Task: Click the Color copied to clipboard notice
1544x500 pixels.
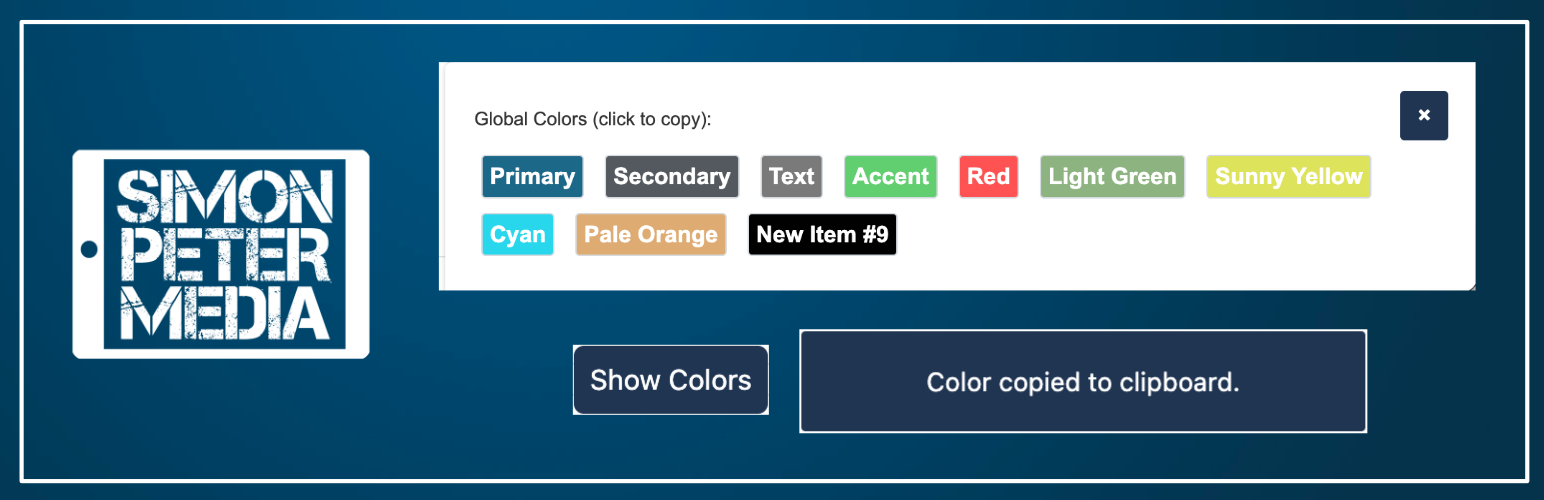Action: pyautogui.click(x=1082, y=382)
